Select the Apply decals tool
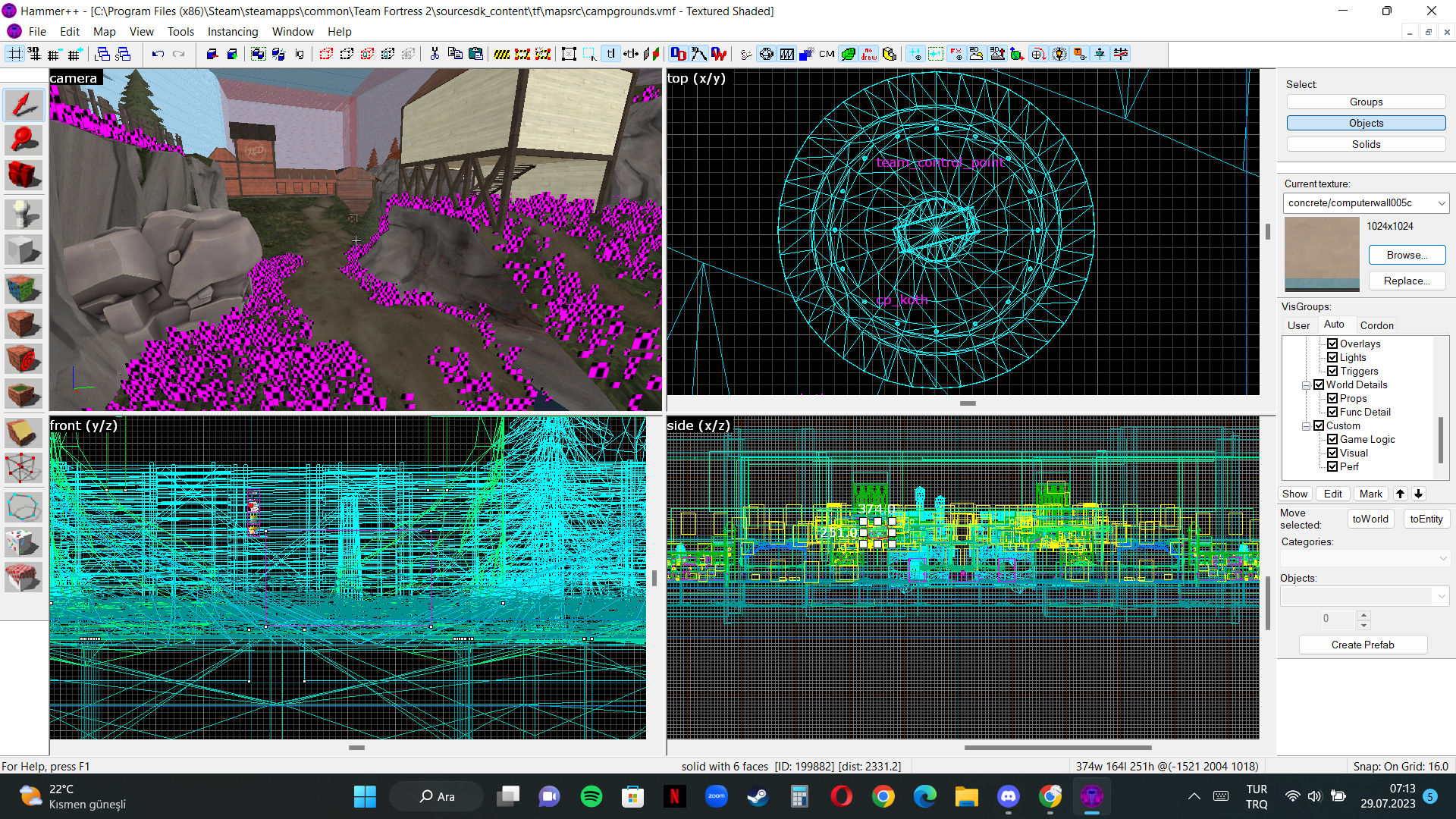This screenshot has width=1456, height=819. click(x=24, y=359)
